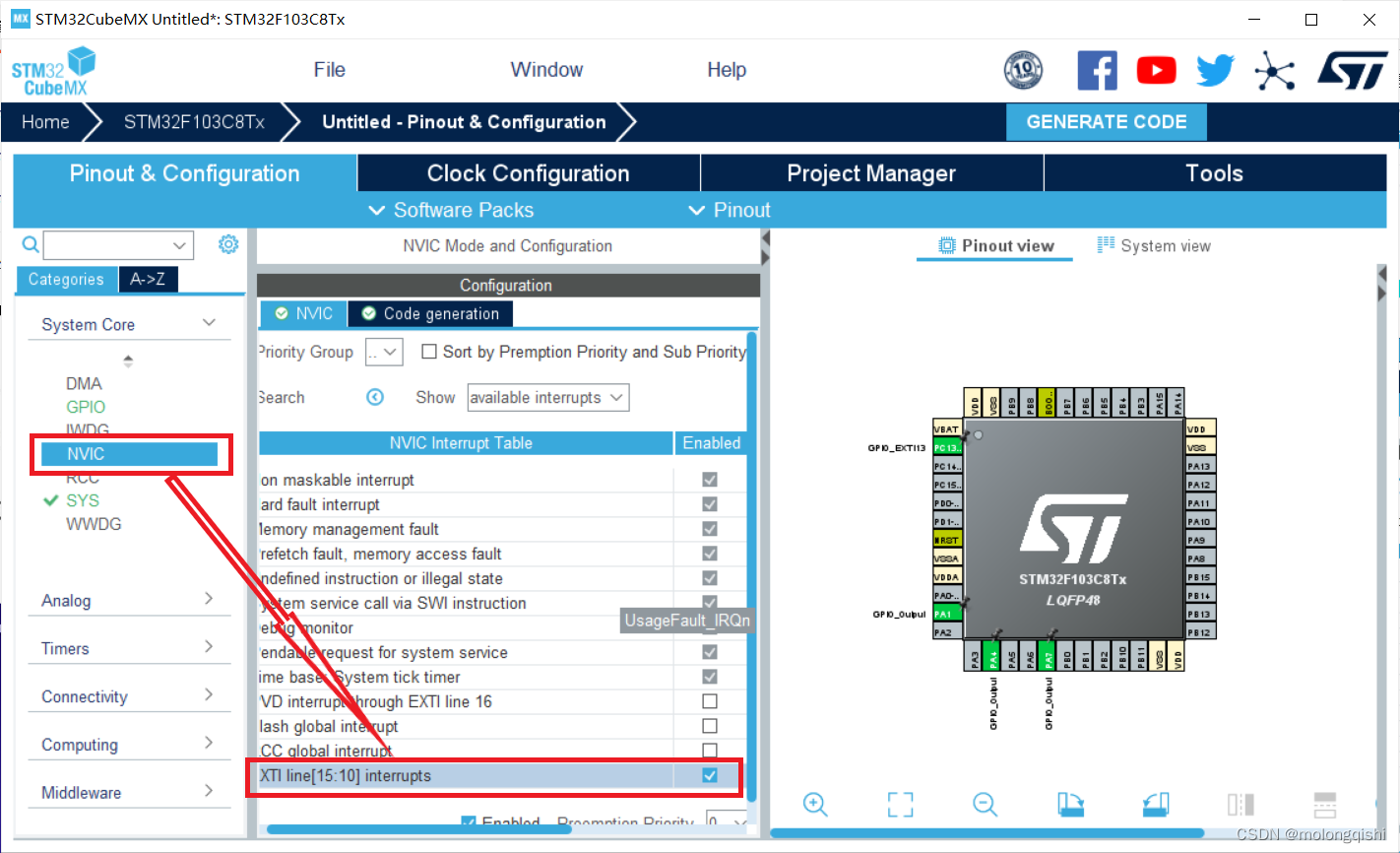Click the vertical split view icon
Viewport: 1400px width, 853px height.
[x=1241, y=804]
